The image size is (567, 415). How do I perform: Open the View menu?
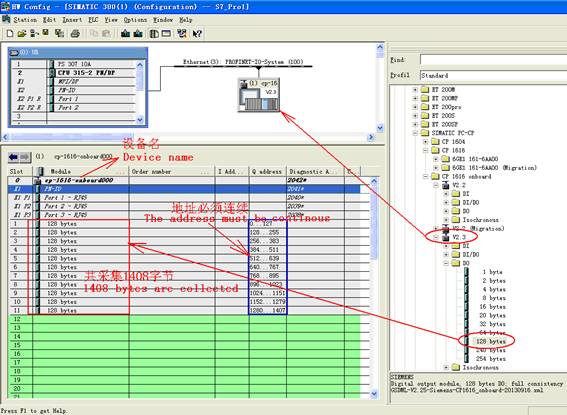111,20
